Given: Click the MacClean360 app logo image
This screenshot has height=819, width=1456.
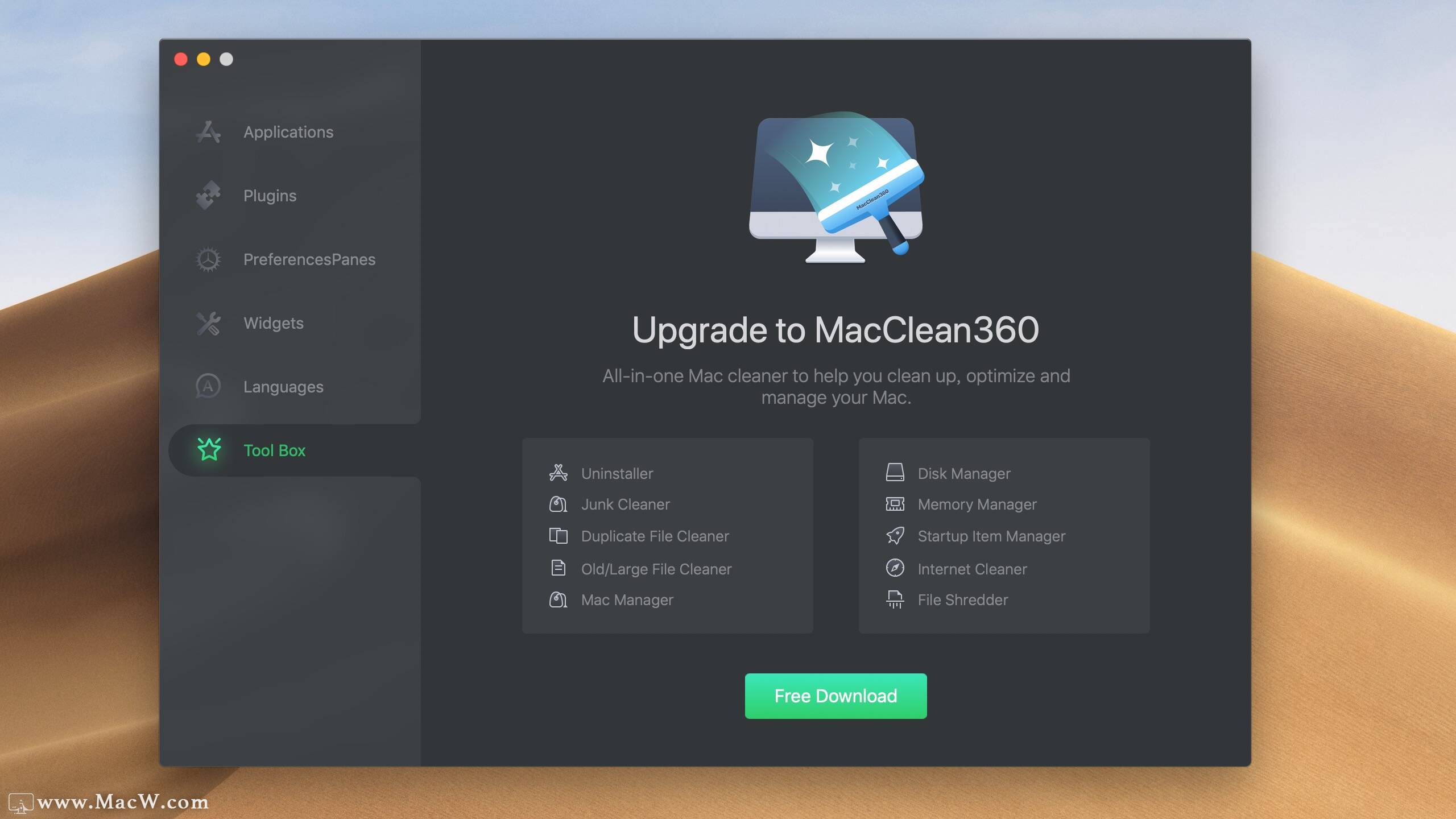Looking at the screenshot, I should click(836, 188).
